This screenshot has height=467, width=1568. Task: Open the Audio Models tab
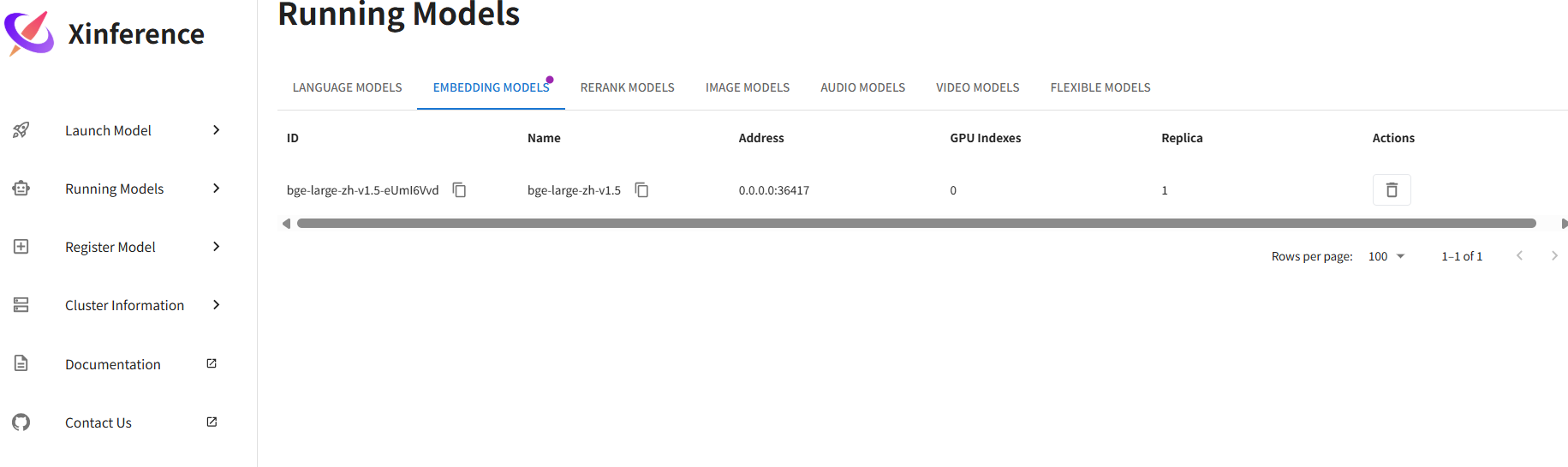(x=862, y=87)
